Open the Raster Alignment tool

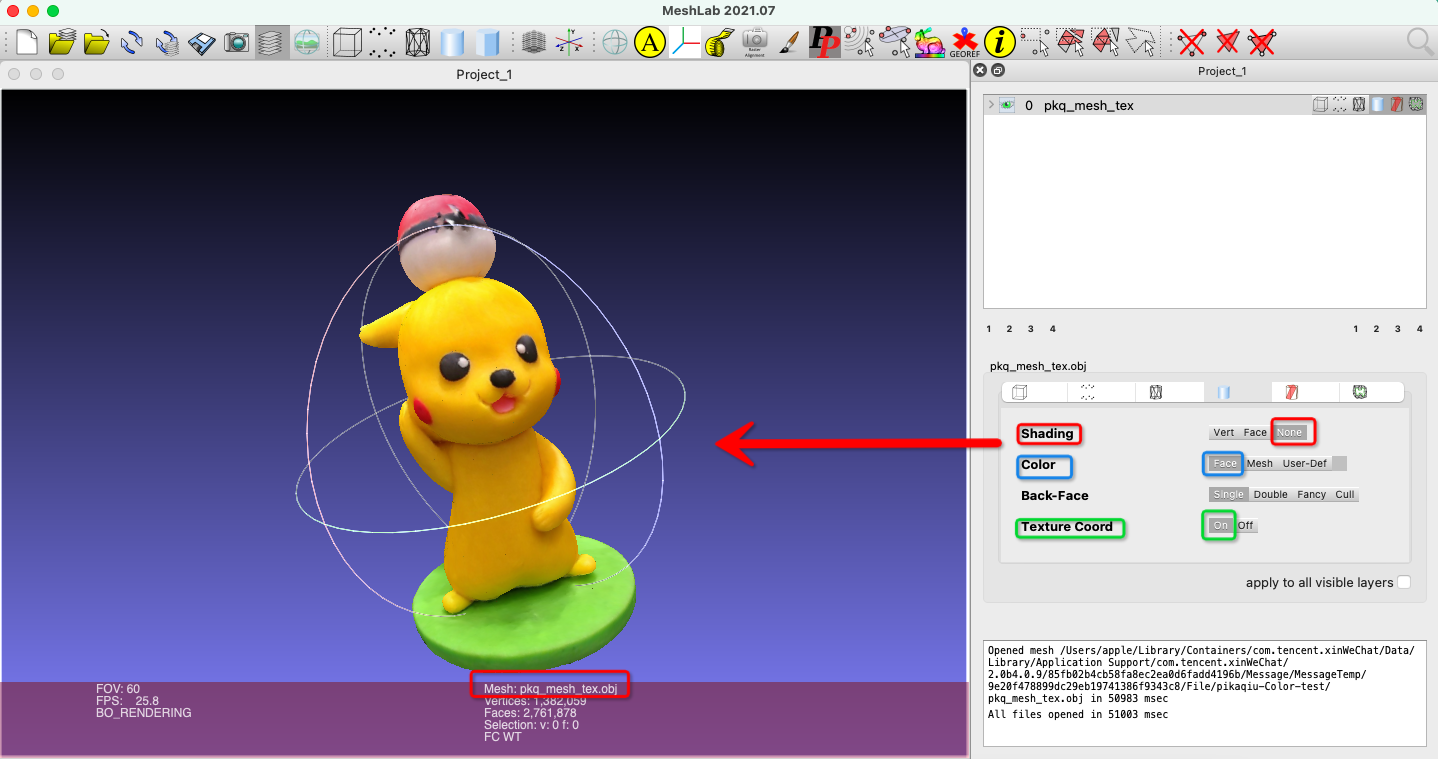click(754, 42)
